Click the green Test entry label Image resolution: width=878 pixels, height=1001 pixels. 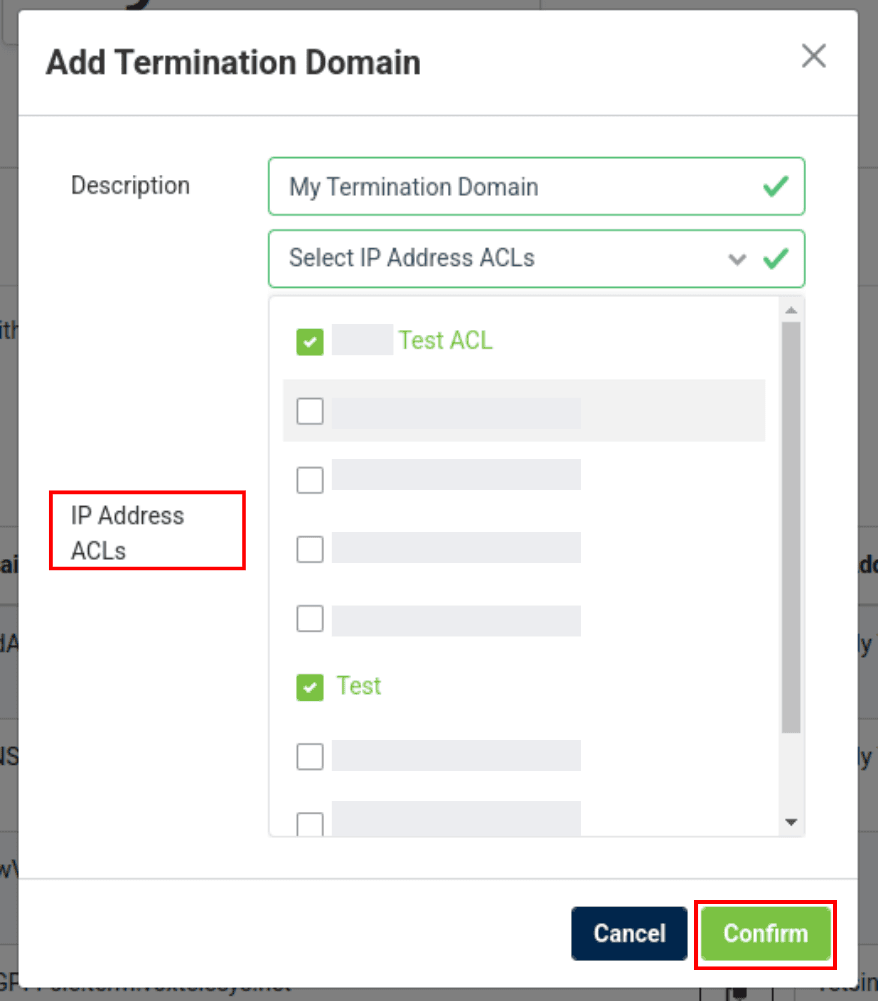[359, 686]
